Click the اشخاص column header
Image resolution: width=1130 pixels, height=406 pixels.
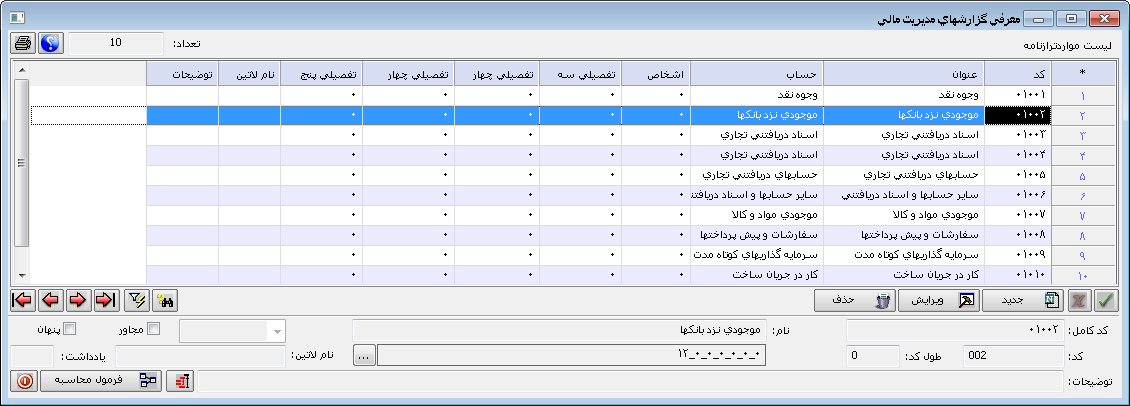[x=656, y=73]
